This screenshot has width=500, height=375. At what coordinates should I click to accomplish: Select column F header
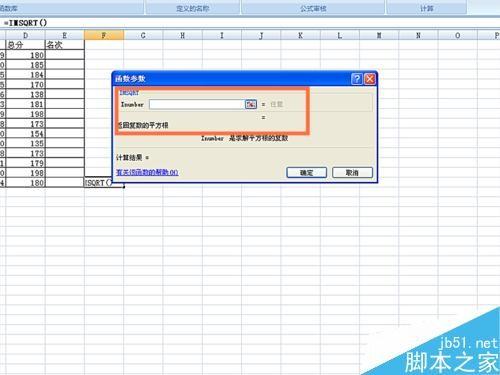pyautogui.click(x=104, y=35)
